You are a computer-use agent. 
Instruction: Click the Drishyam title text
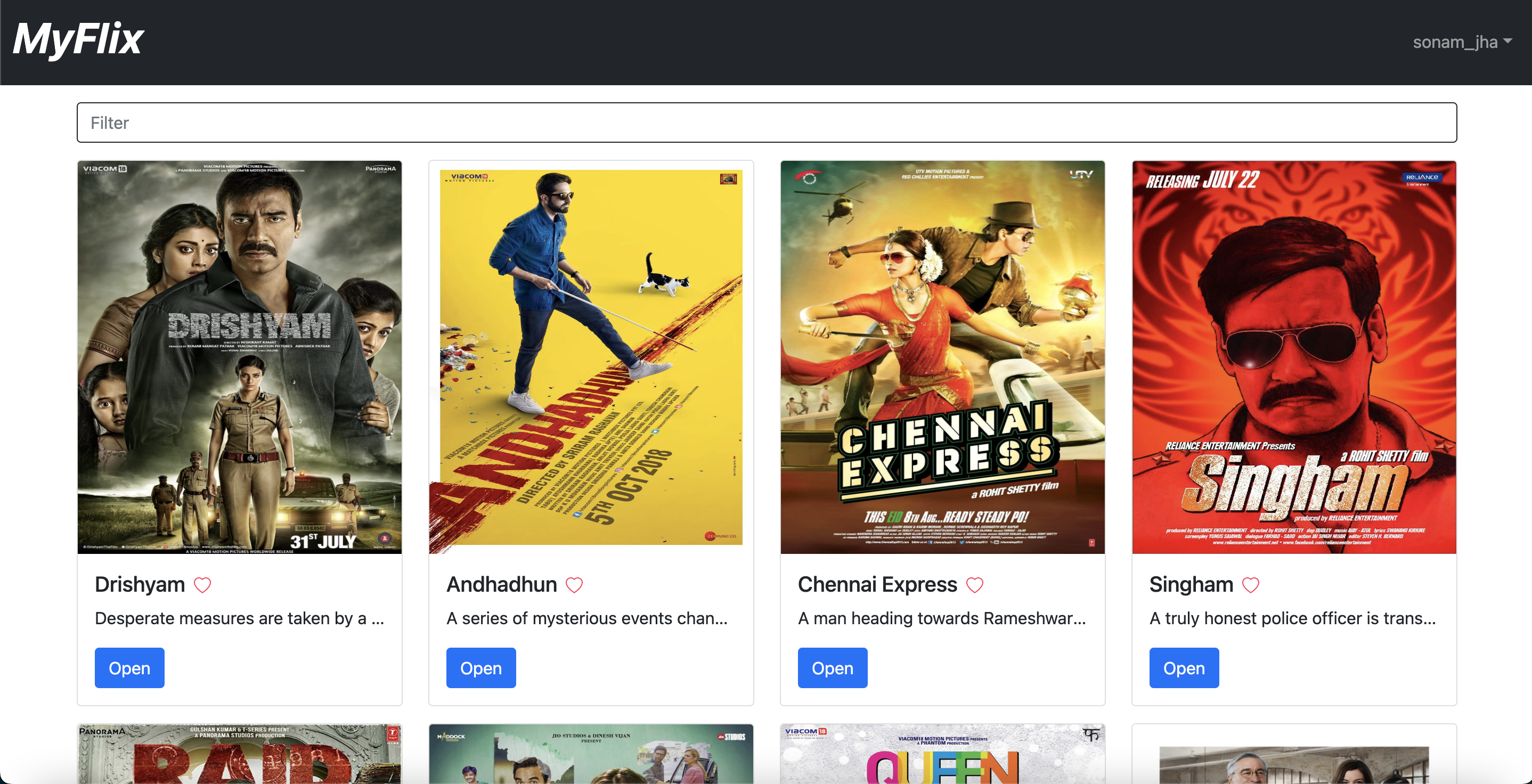tap(140, 584)
